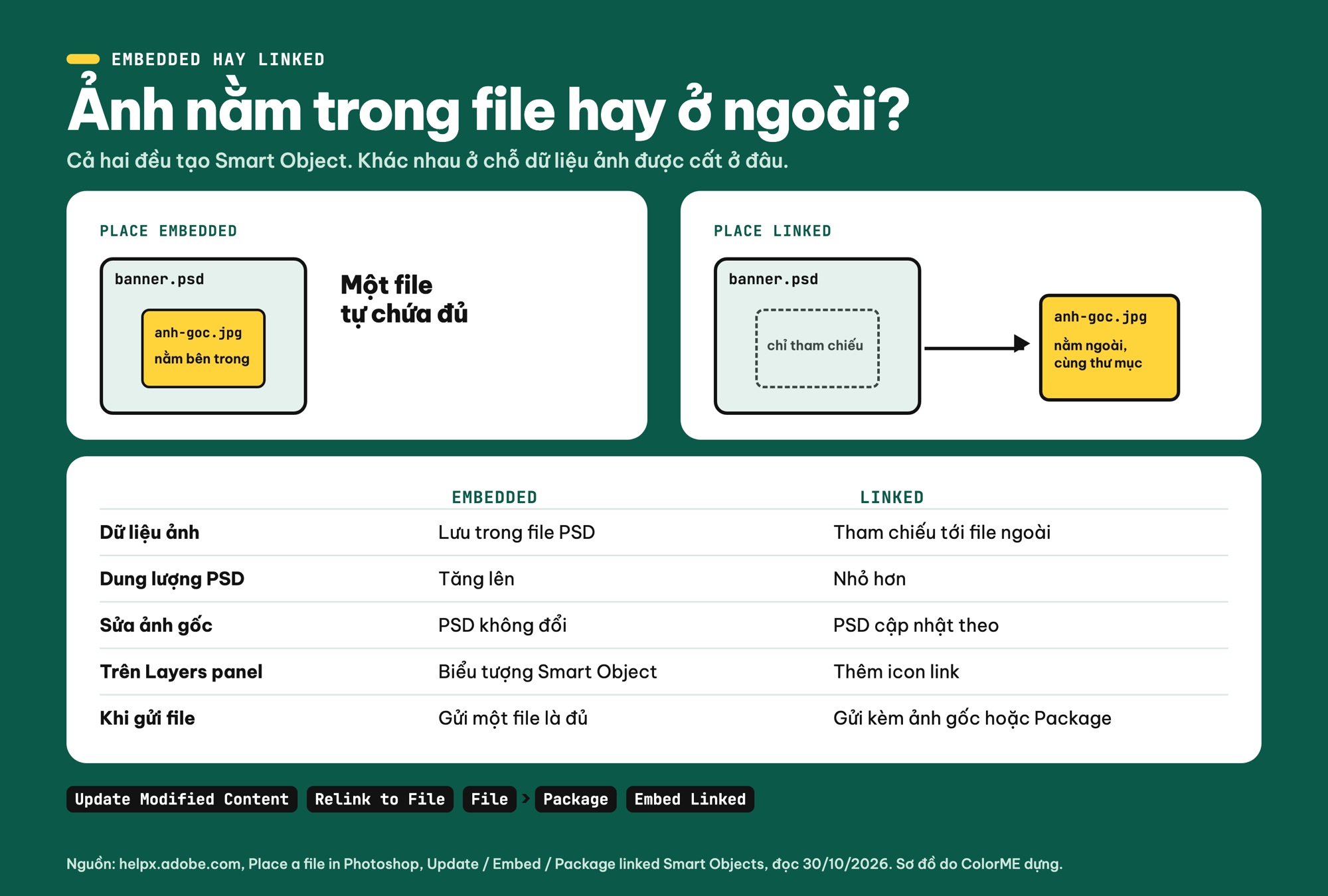Click the 'Embed Linked' chip
1328x896 pixels.
[690, 799]
